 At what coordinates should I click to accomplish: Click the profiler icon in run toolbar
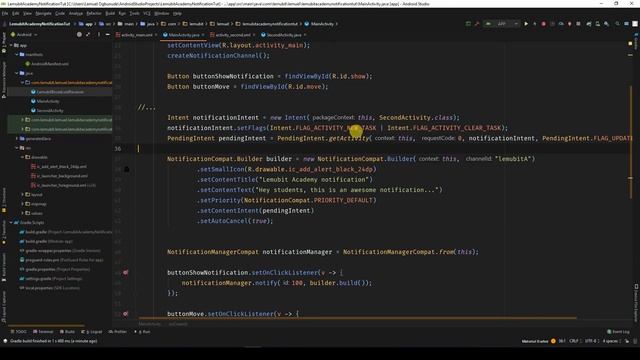tap(561, 24)
